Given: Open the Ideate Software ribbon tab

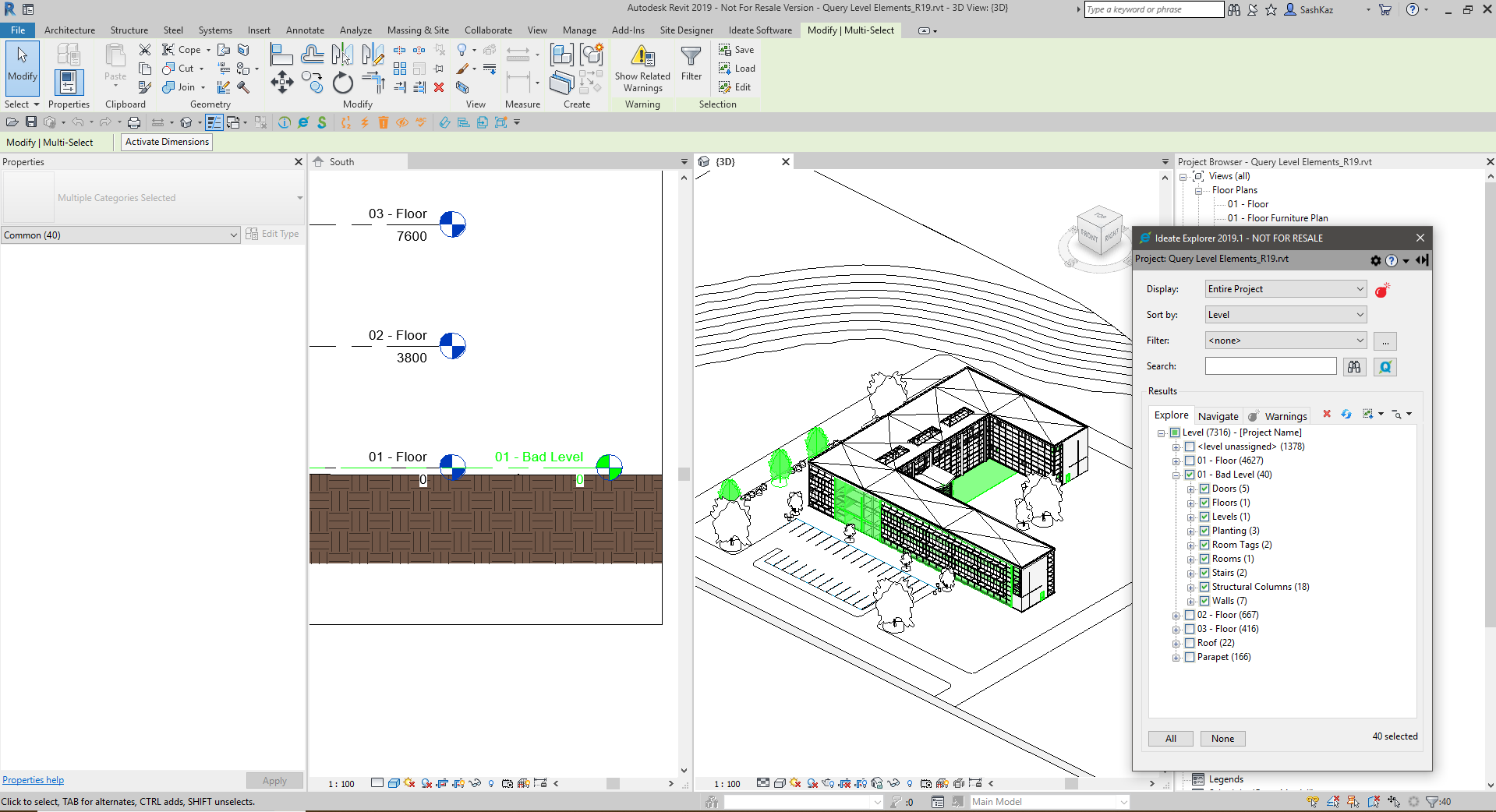Looking at the screenshot, I should click(x=759, y=30).
